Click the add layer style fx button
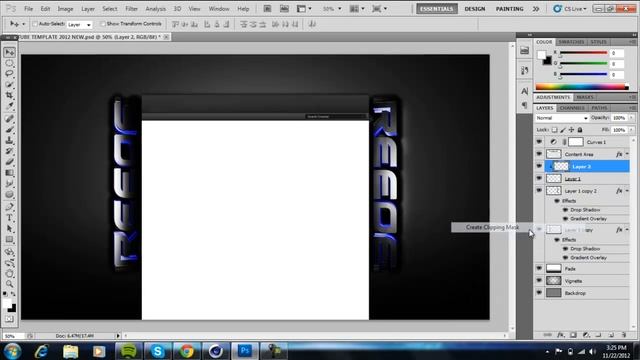 coord(561,335)
